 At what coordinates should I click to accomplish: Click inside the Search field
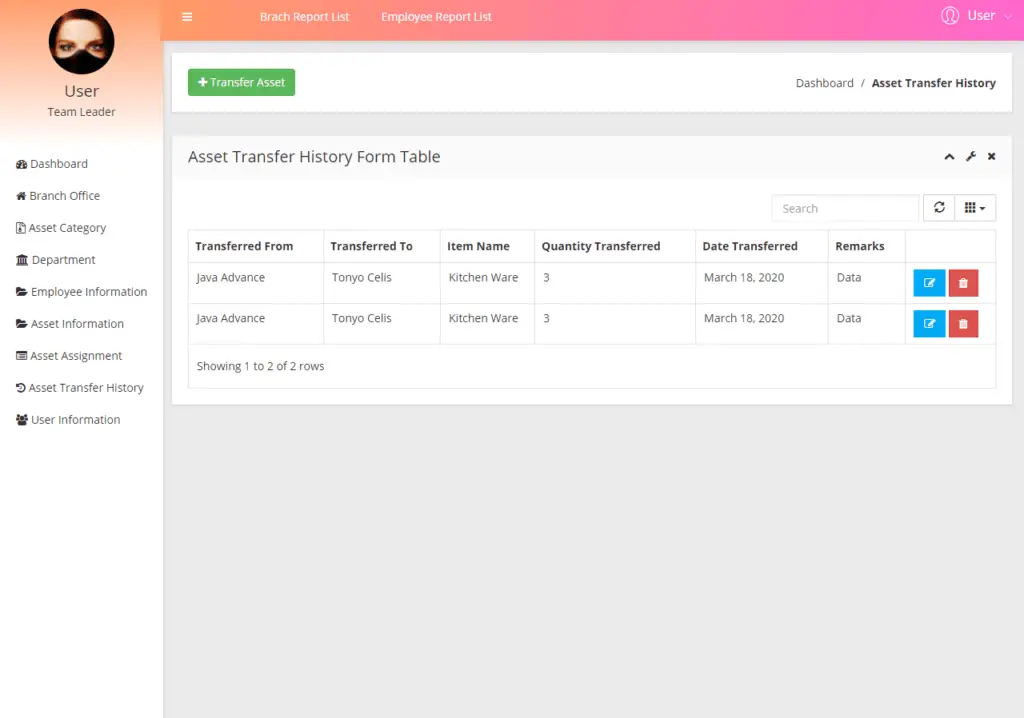click(x=844, y=207)
